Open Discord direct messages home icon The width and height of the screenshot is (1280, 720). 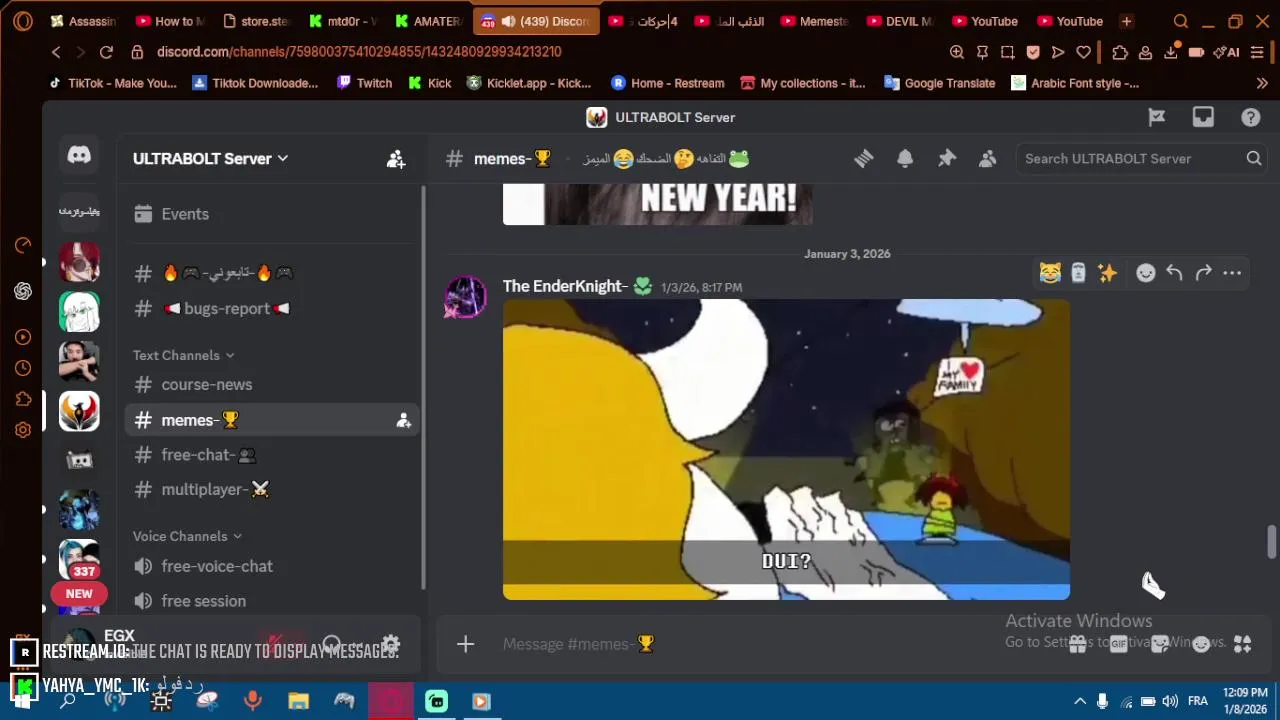[79, 155]
